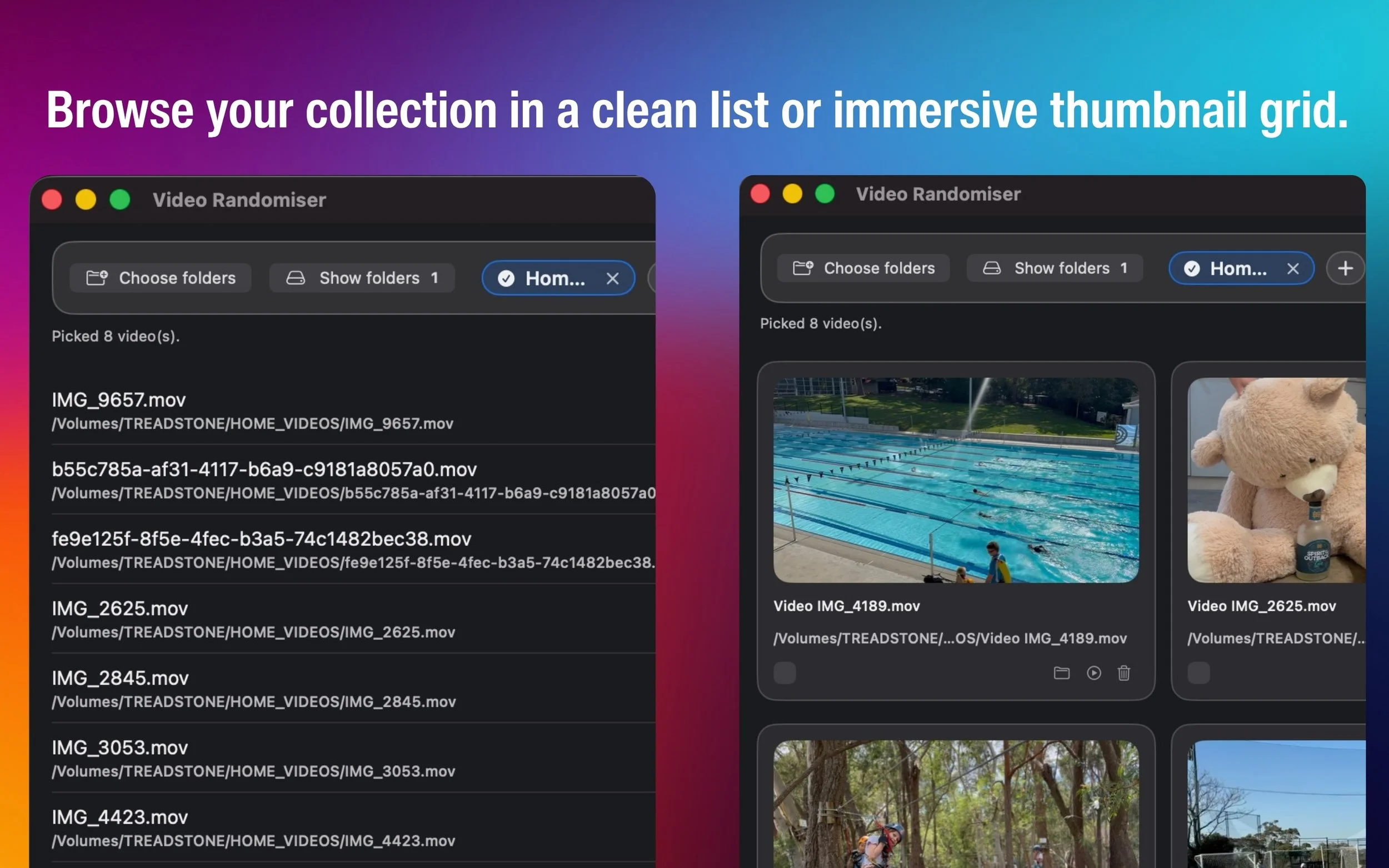Click the checkmark on the left Hom... chip
The width and height of the screenshot is (1389, 868).
(506, 278)
